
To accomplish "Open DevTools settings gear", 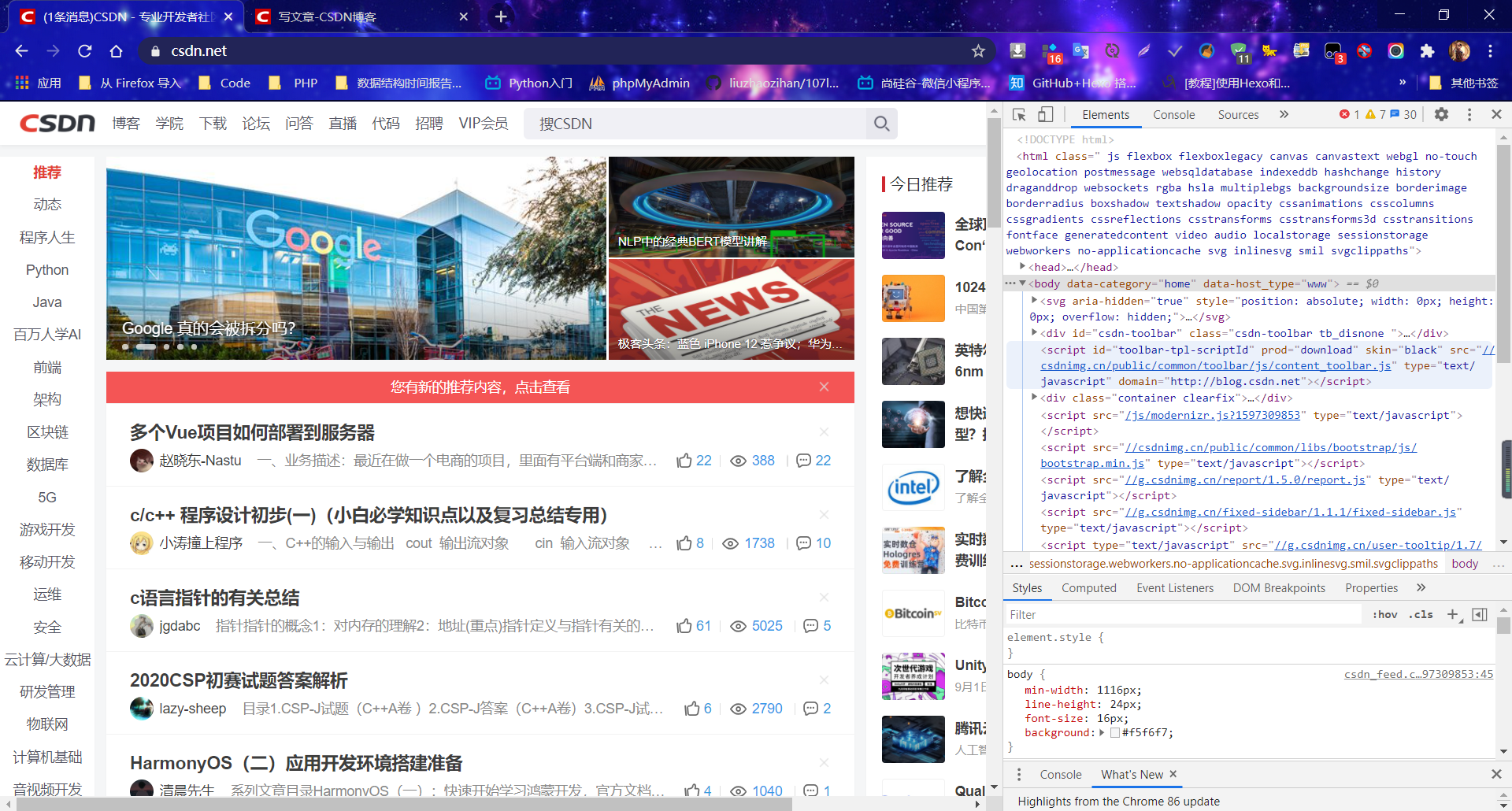I will [x=1441, y=114].
